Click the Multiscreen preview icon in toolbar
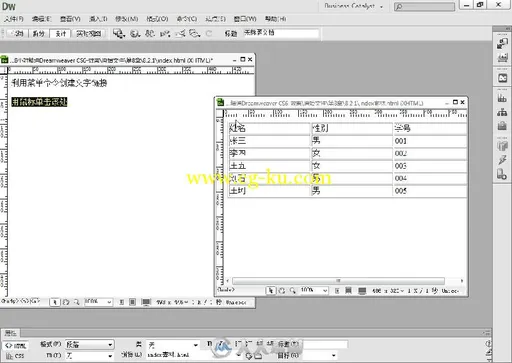Image resolution: width=512 pixels, height=363 pixels. pos(119,33)
